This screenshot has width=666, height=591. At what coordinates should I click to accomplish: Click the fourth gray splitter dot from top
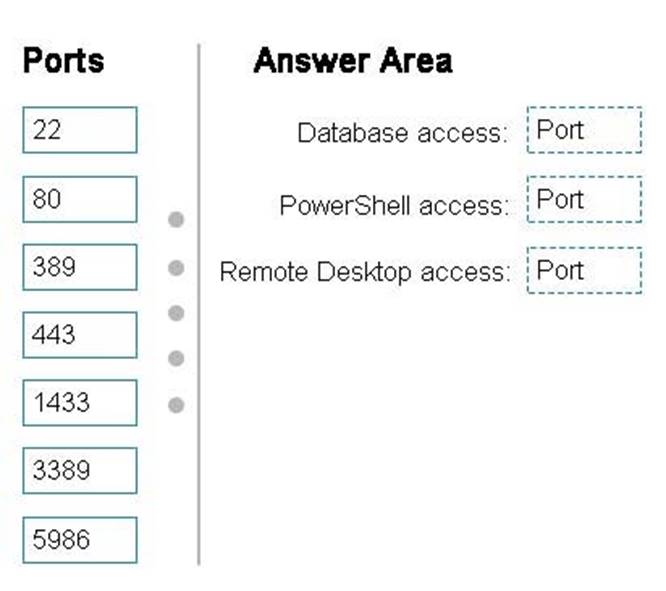[176, 358]
